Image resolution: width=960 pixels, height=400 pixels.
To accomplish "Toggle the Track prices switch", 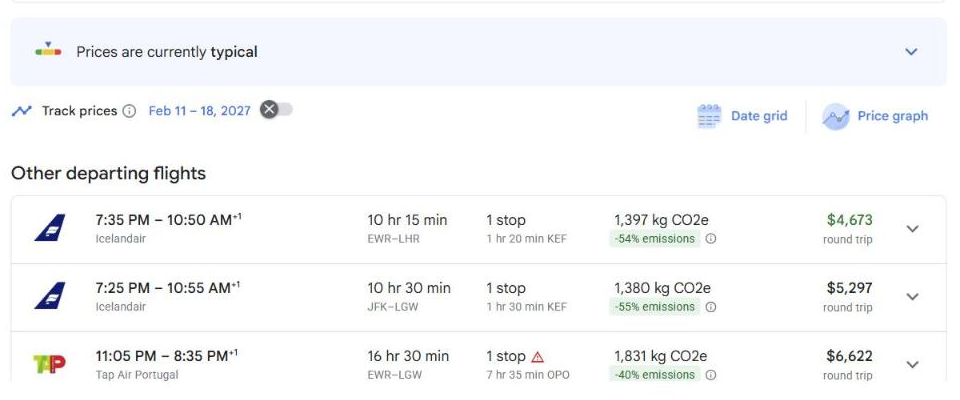I will click(277, 110).
